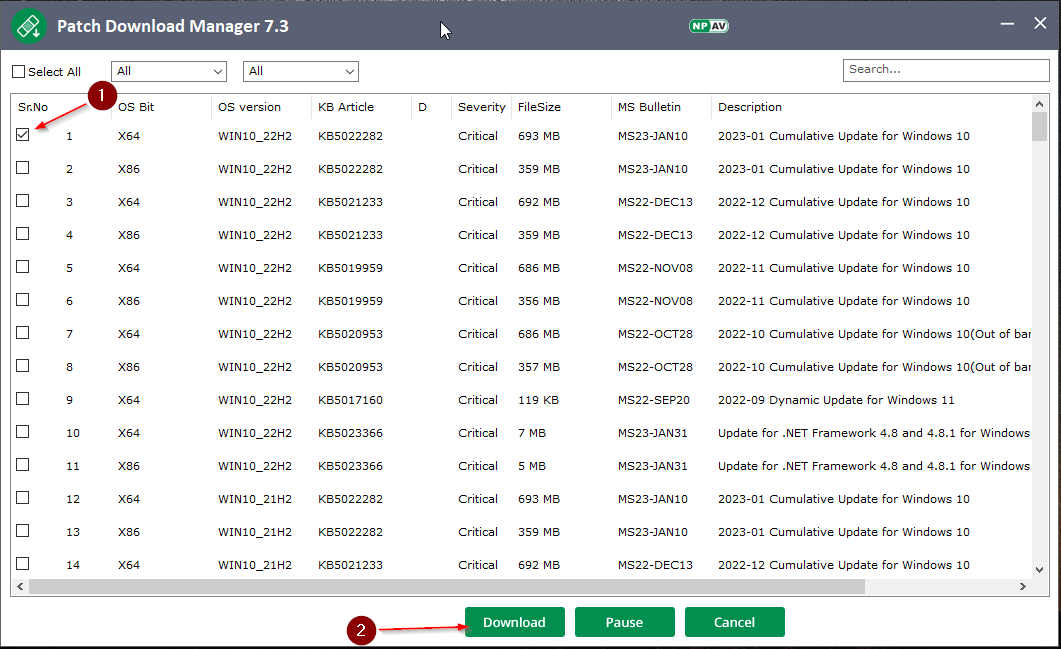This screenshot has width=1061, height=649.
Task: Close the Patch Download Manager window
Action: point(1040,24)
